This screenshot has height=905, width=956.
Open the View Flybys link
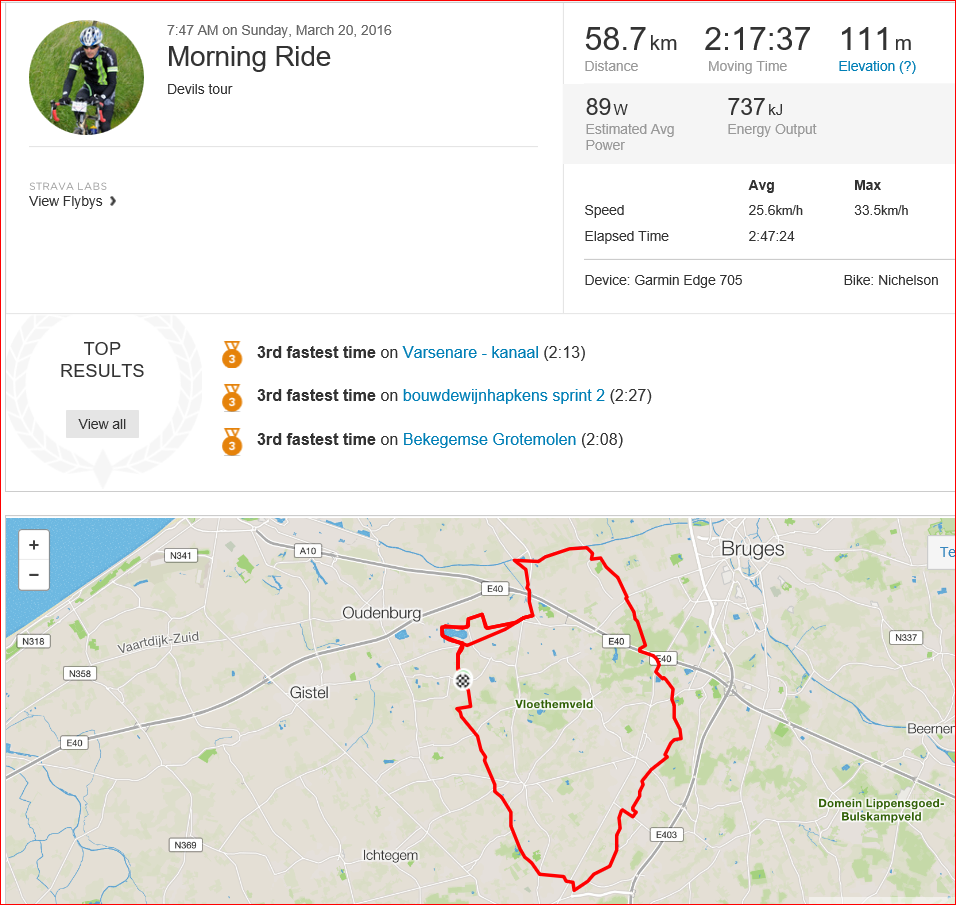[x=67, y=201]
